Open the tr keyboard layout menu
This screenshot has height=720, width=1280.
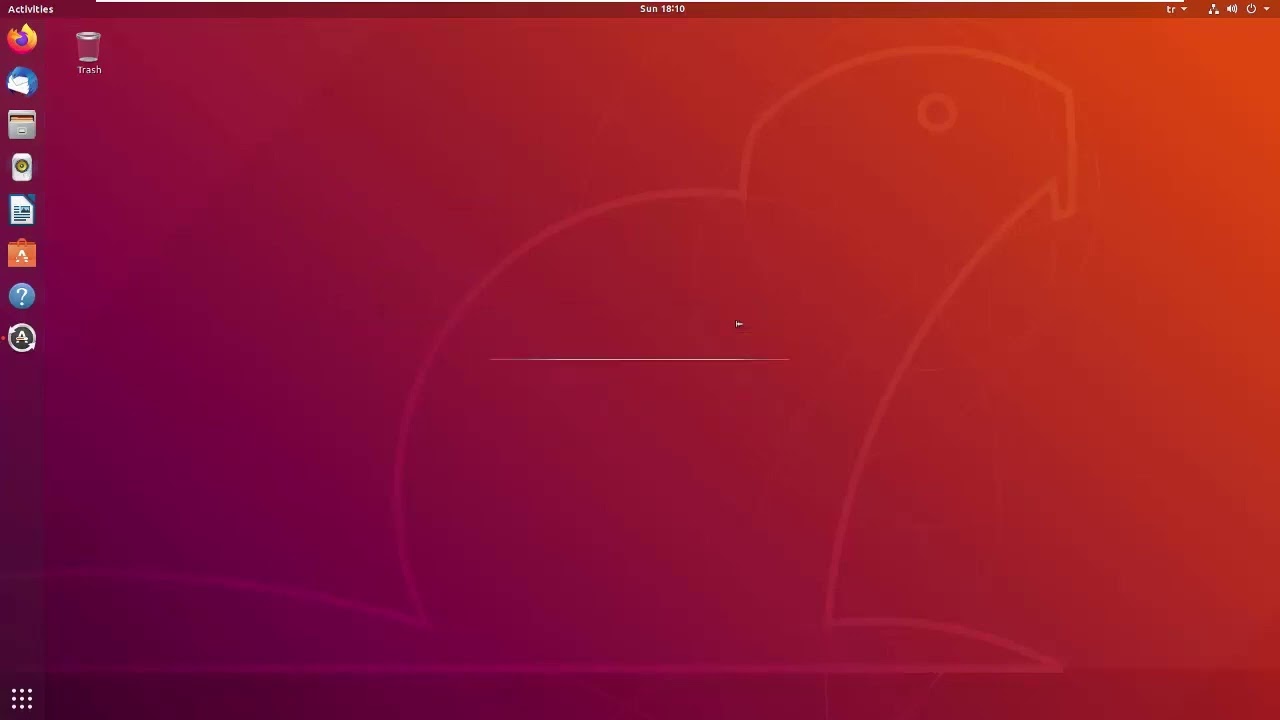(1176, 9)
